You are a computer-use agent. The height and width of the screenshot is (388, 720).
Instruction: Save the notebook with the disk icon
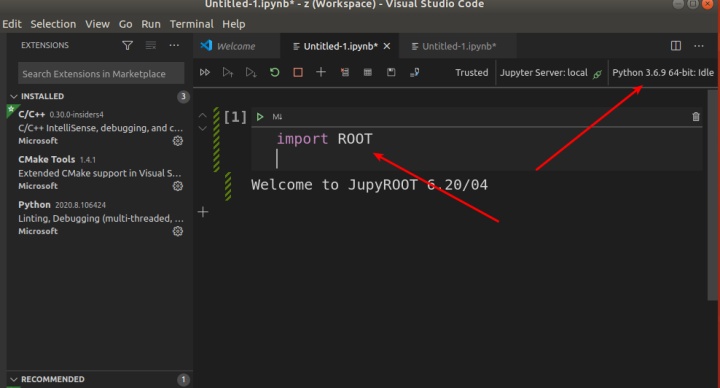tap(391, 72)
